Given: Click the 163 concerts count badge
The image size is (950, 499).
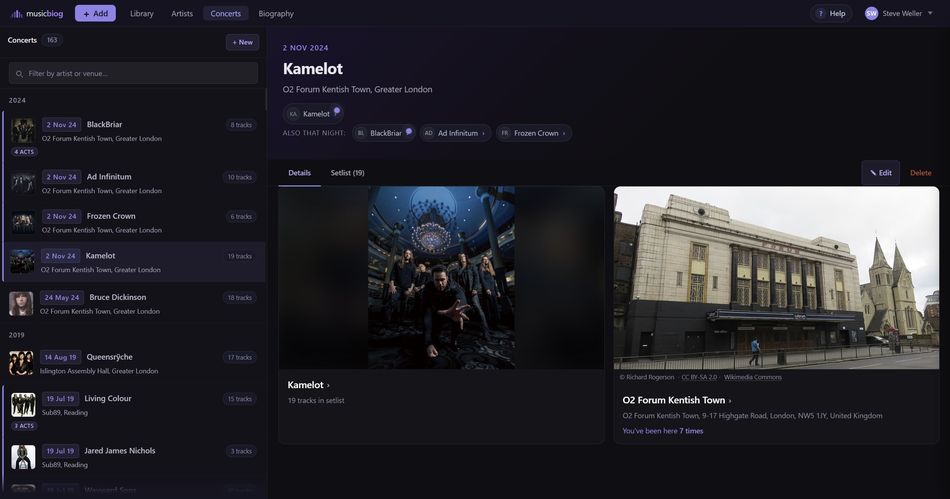Looking at the screenshot, I should point(52,40).
